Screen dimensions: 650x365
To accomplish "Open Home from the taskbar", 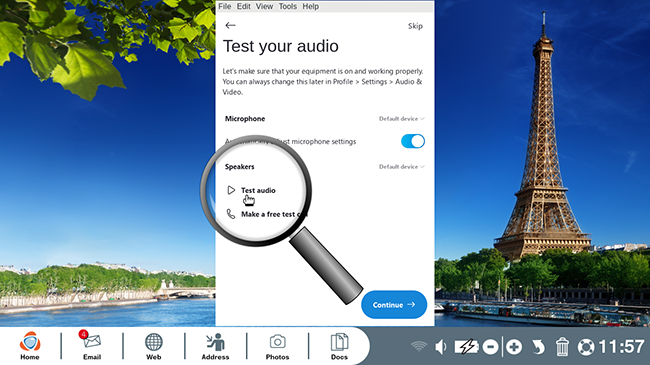I will click(30, 346).
